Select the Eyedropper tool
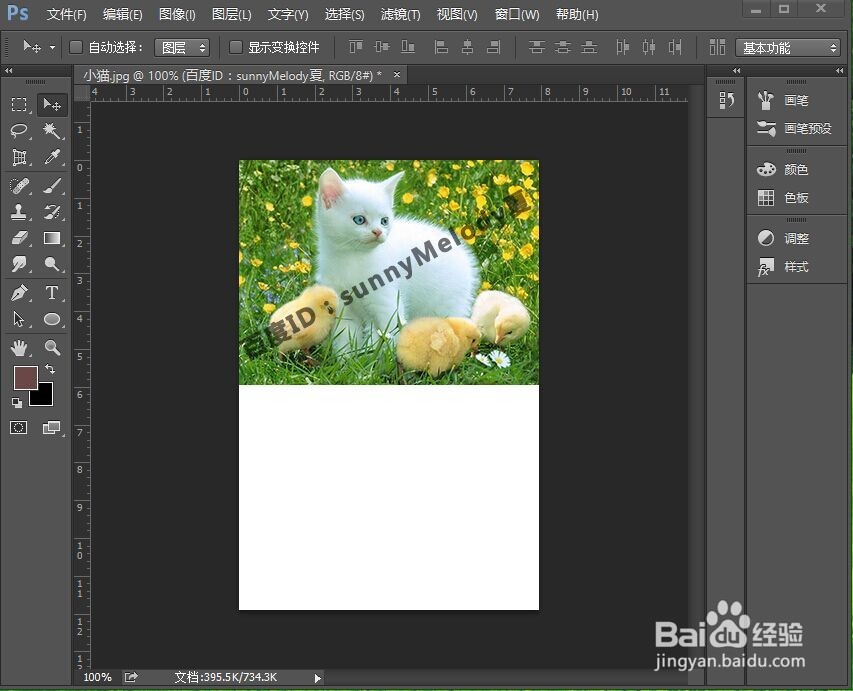Viewport: 853px width, 691px height. 52,157
